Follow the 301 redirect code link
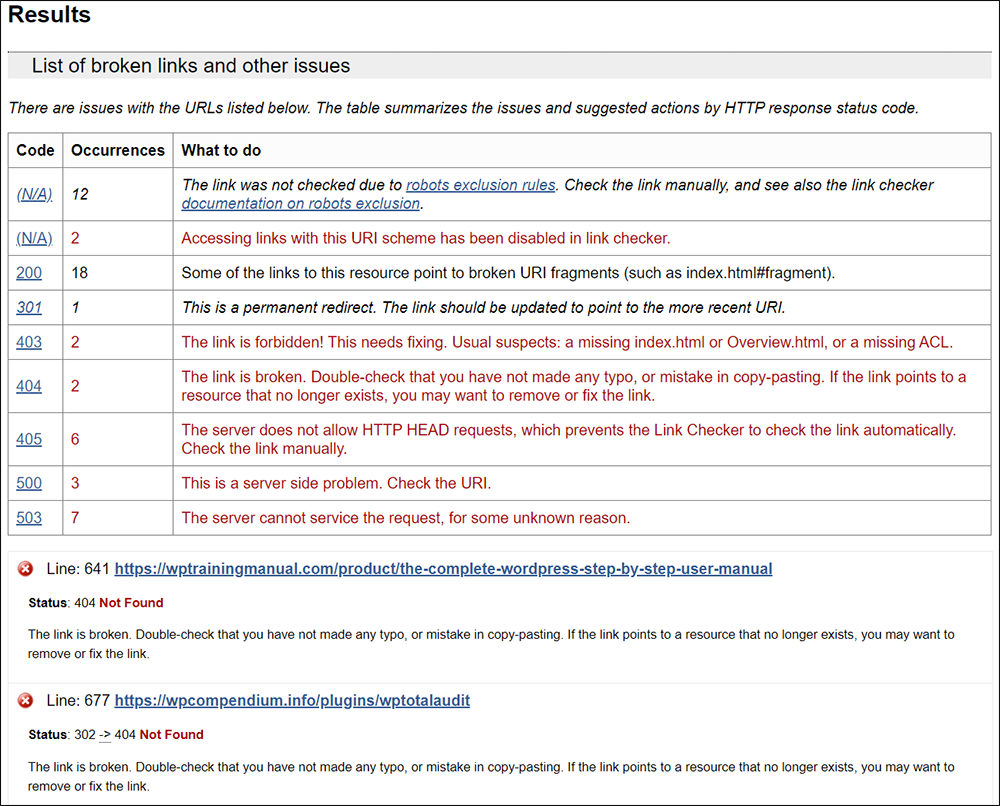 (x=29, y=307)
